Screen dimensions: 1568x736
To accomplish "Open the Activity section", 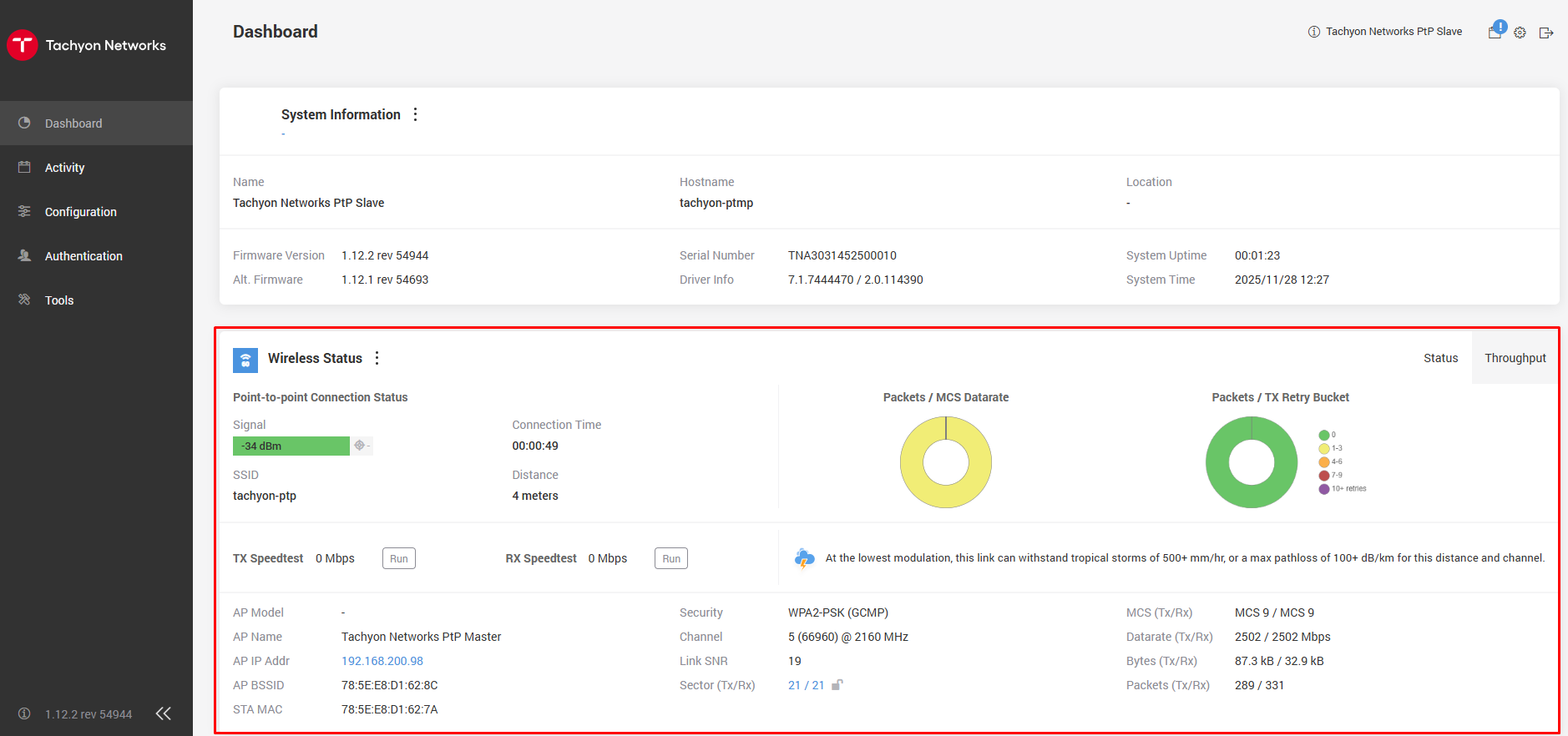I will (96, 168).
